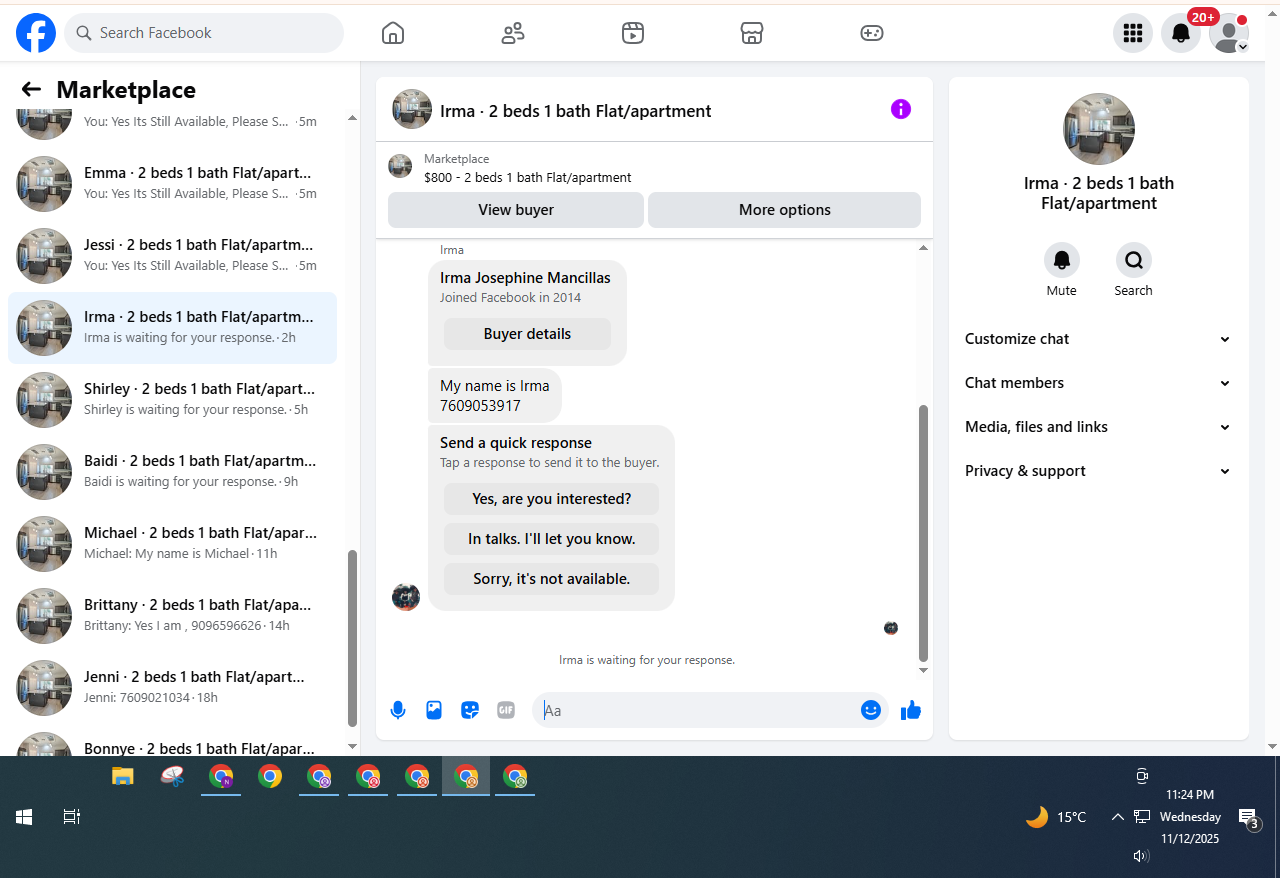Viewport: 1280px width, 878px height.
Task: Open the notifications bell with 20+ badge
Action: [1181, 33]
